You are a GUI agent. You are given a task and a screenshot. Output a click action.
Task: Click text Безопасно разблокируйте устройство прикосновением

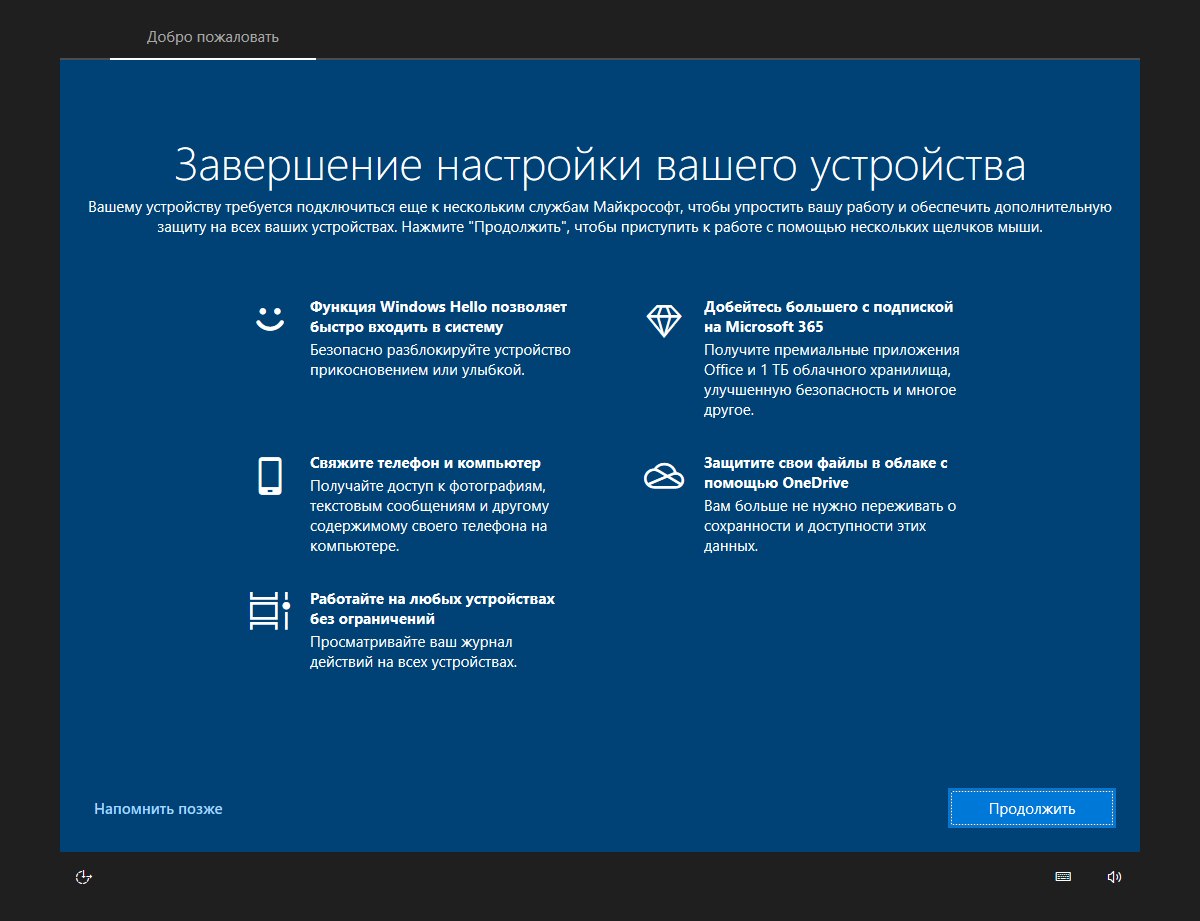440,360
